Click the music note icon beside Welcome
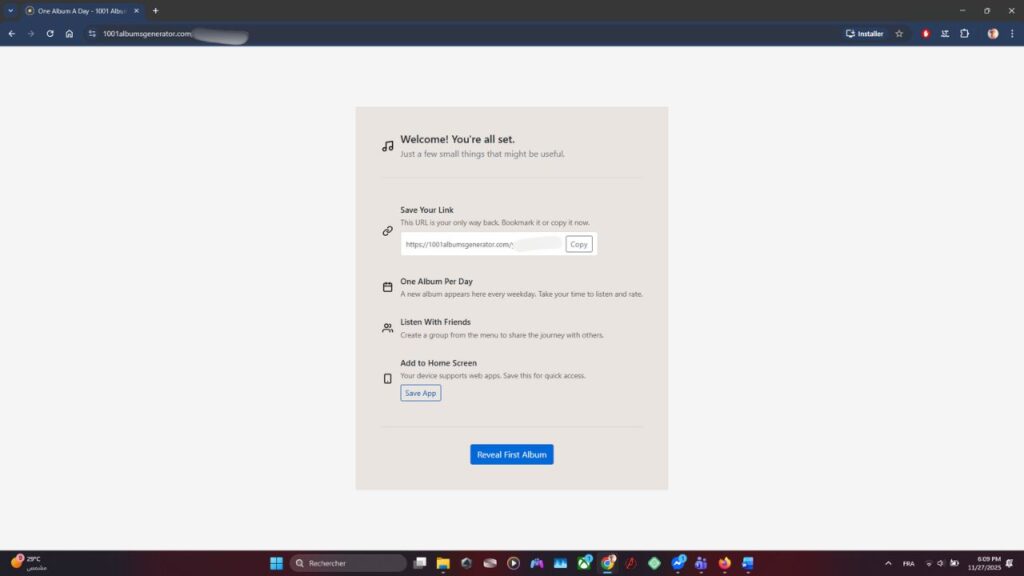1024x576 pixels. point(388,146)
